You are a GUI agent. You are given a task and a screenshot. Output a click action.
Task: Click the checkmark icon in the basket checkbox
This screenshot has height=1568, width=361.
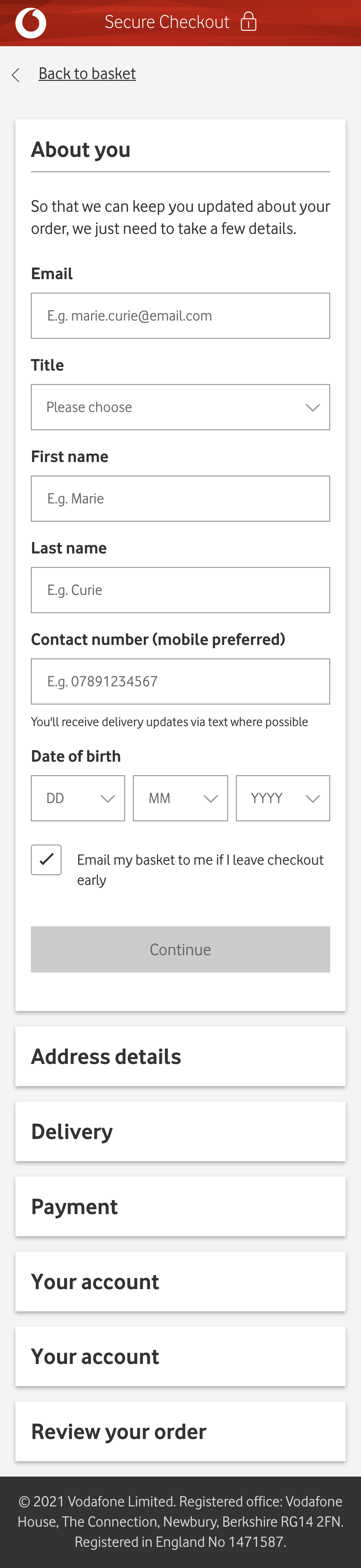point(46,860)
